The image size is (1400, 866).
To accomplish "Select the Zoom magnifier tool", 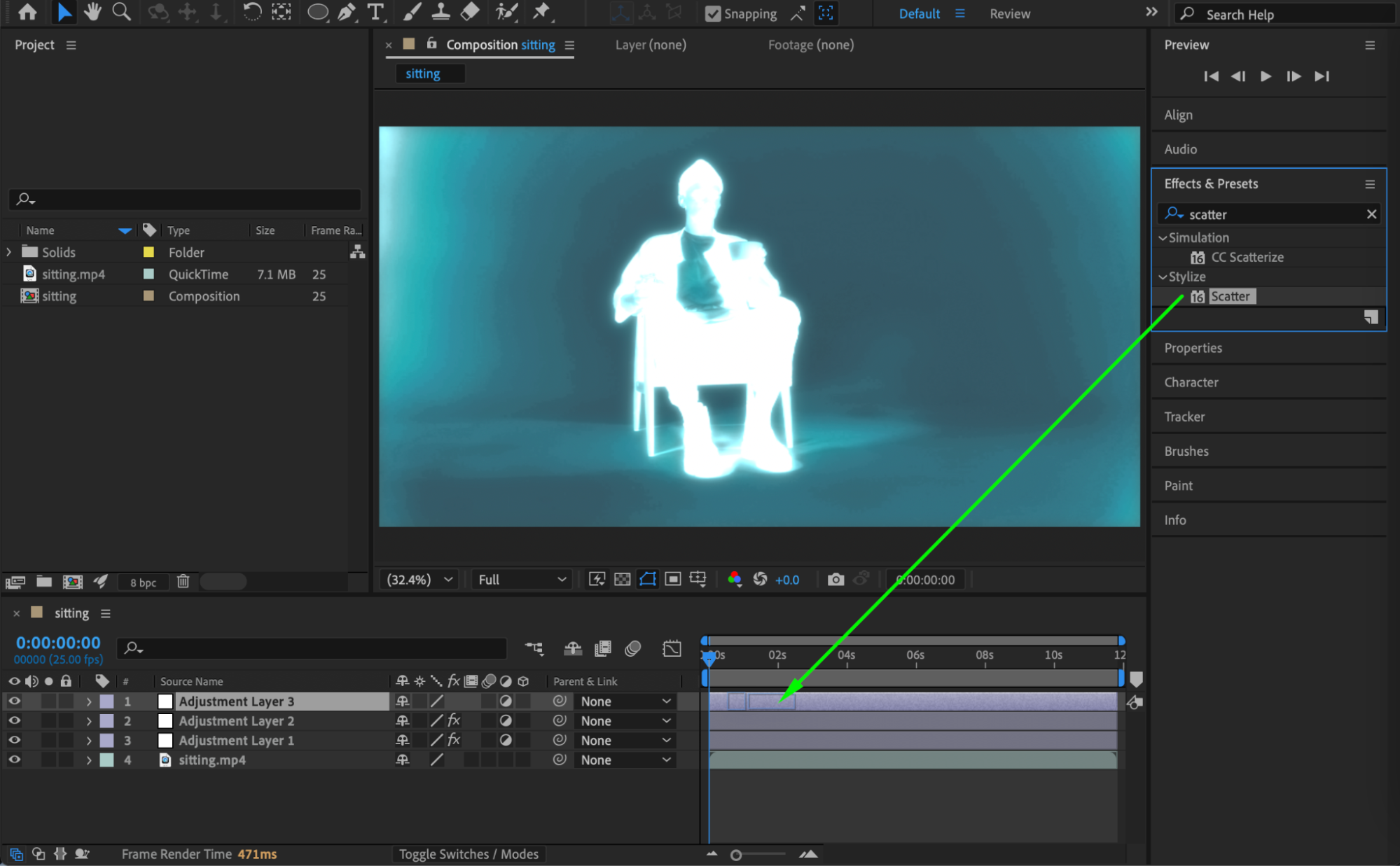I will (x=122, y=12).
